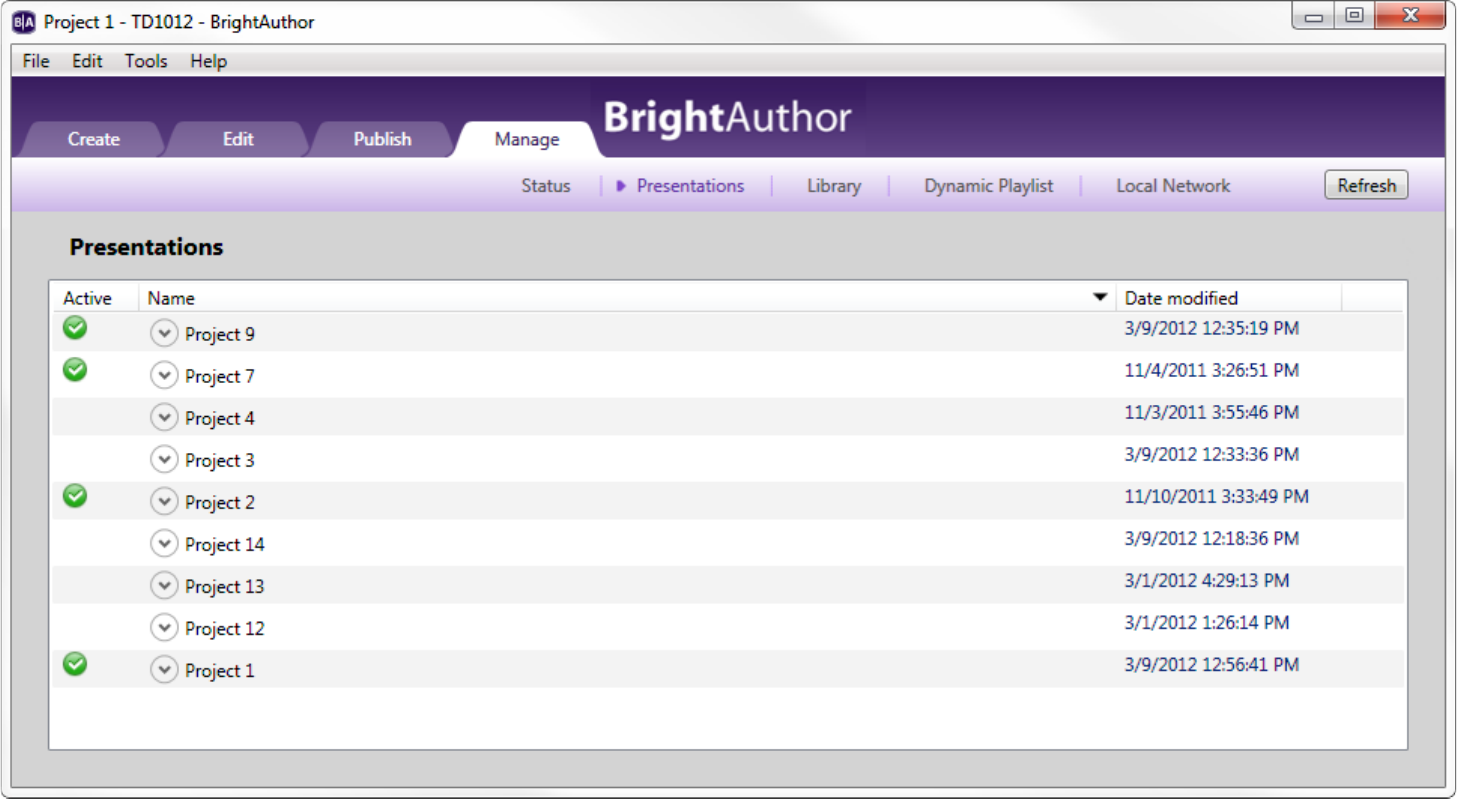Select the Project 13 name text
The width and height of the screenshot is (1457, 799).
(225, 586)
